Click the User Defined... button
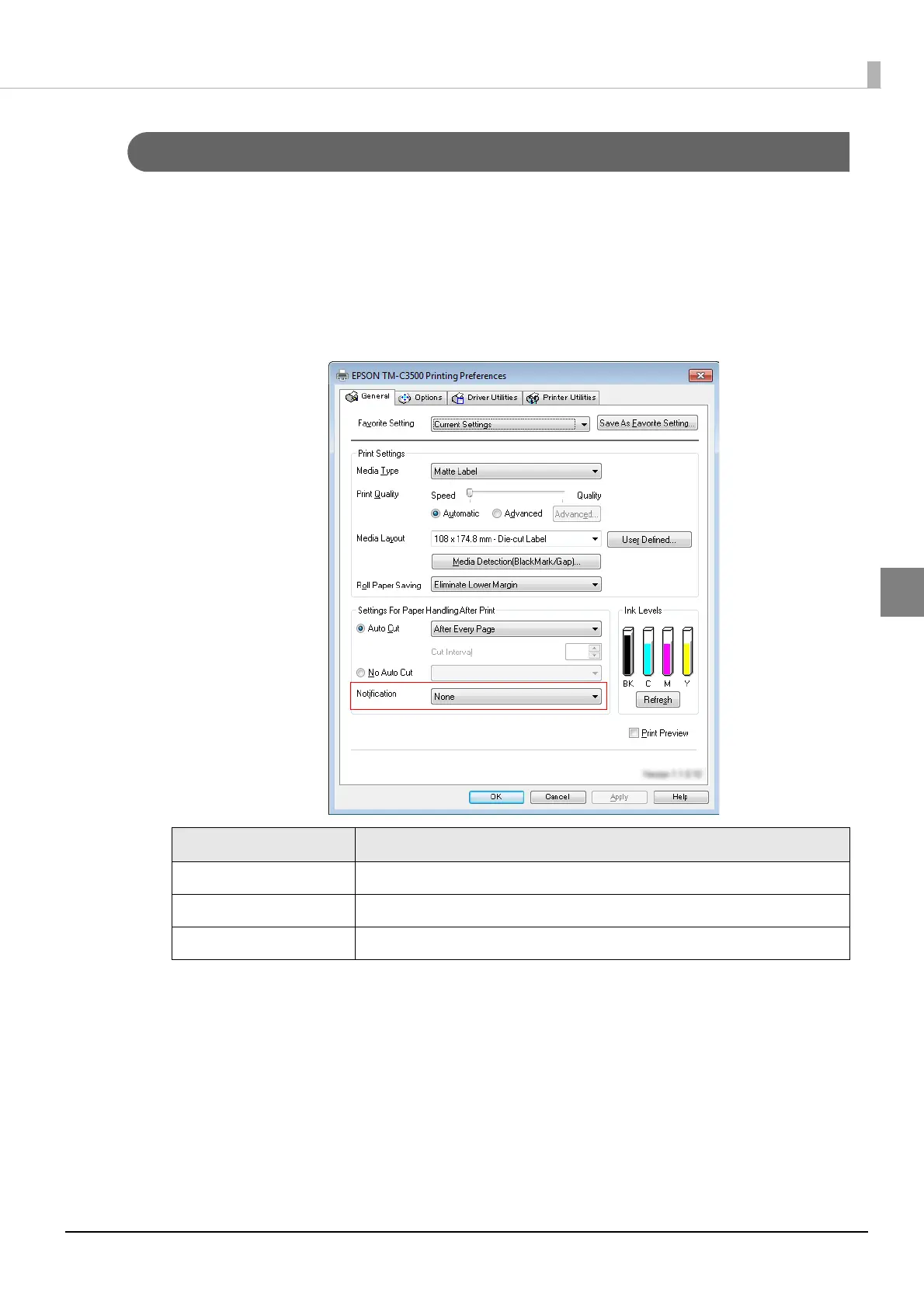 pyautogui.click(x=649, y=540)
